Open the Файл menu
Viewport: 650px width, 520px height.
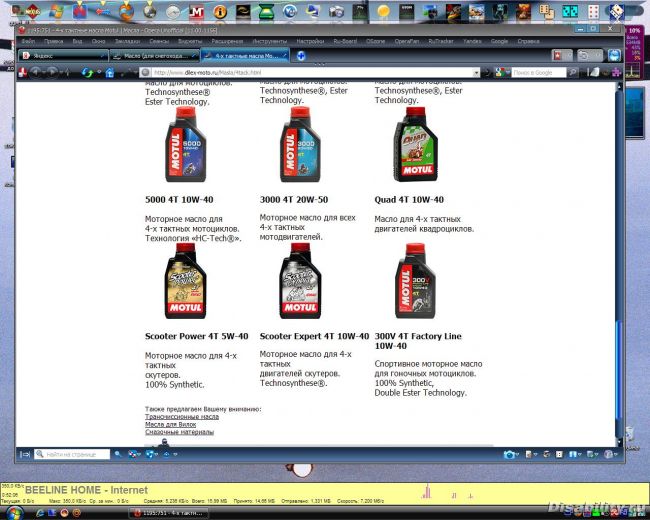tap(28, 41)
